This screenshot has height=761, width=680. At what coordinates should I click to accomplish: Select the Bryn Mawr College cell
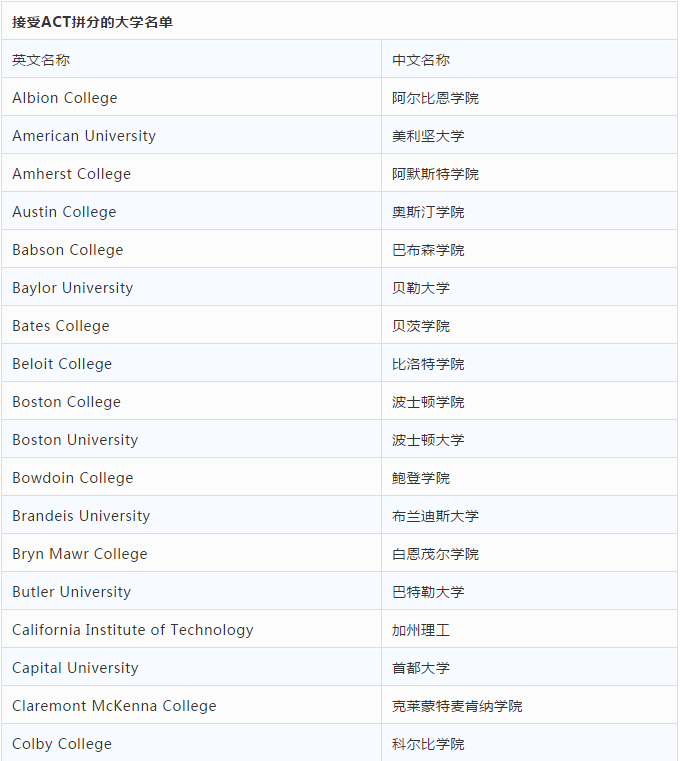click(x=80, y=554)
